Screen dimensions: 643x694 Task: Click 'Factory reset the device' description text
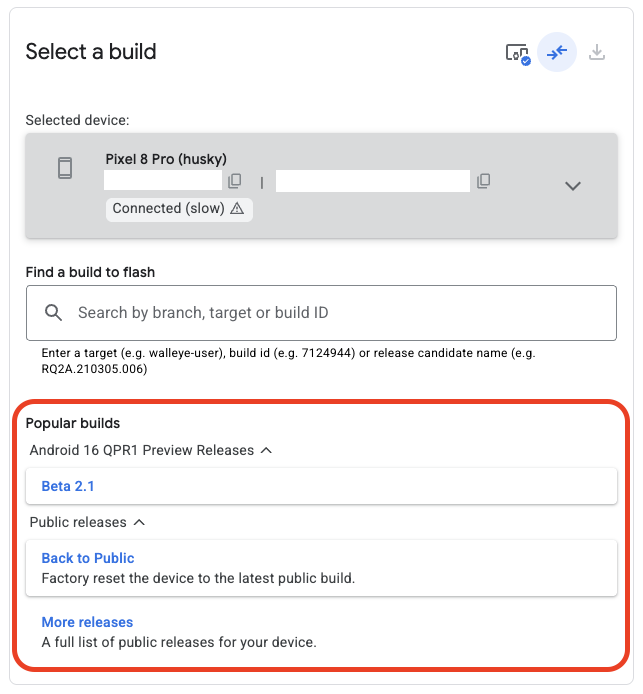(198, 578)
